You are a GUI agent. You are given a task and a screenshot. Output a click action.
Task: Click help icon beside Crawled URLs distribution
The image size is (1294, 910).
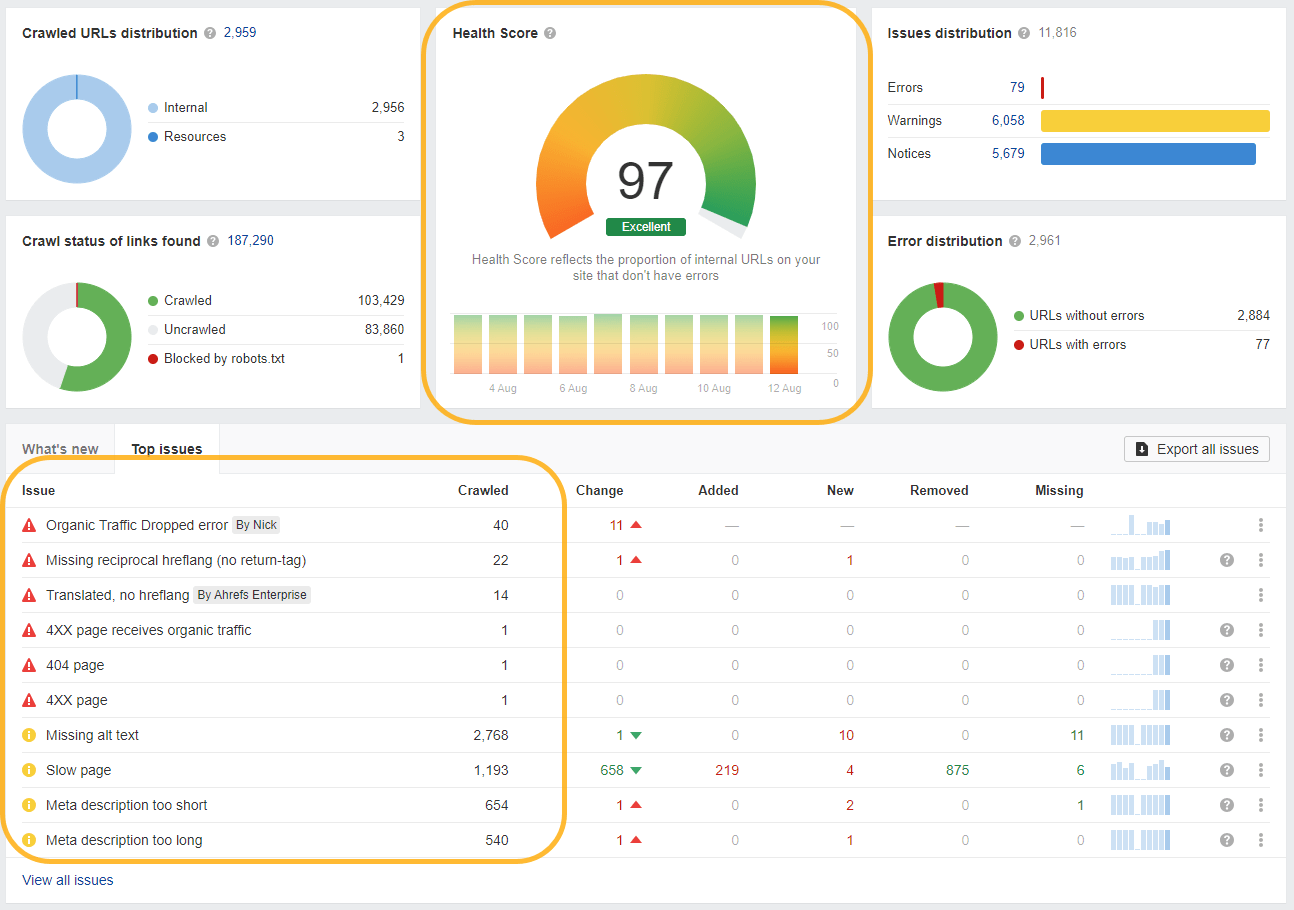(x=210, y=33)
